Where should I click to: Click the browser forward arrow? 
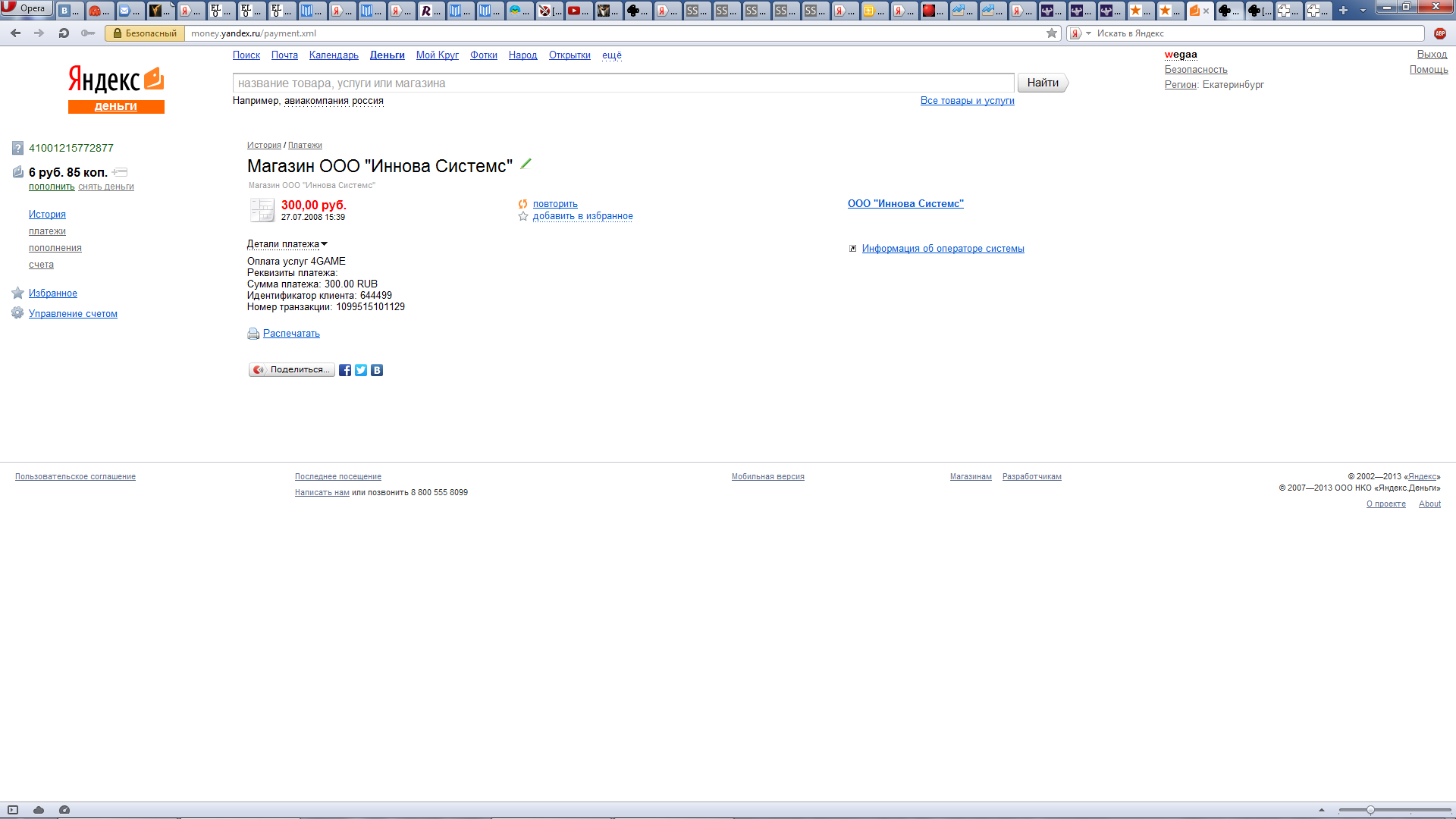tap(39, 33)
